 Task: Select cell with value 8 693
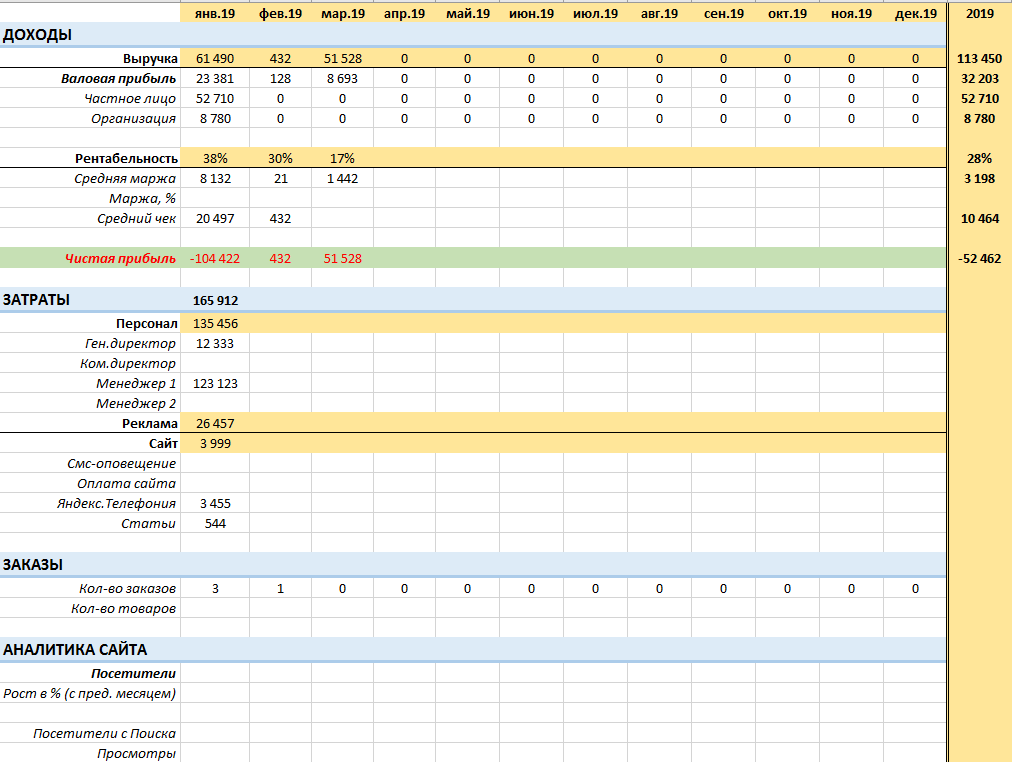point(343,79)
